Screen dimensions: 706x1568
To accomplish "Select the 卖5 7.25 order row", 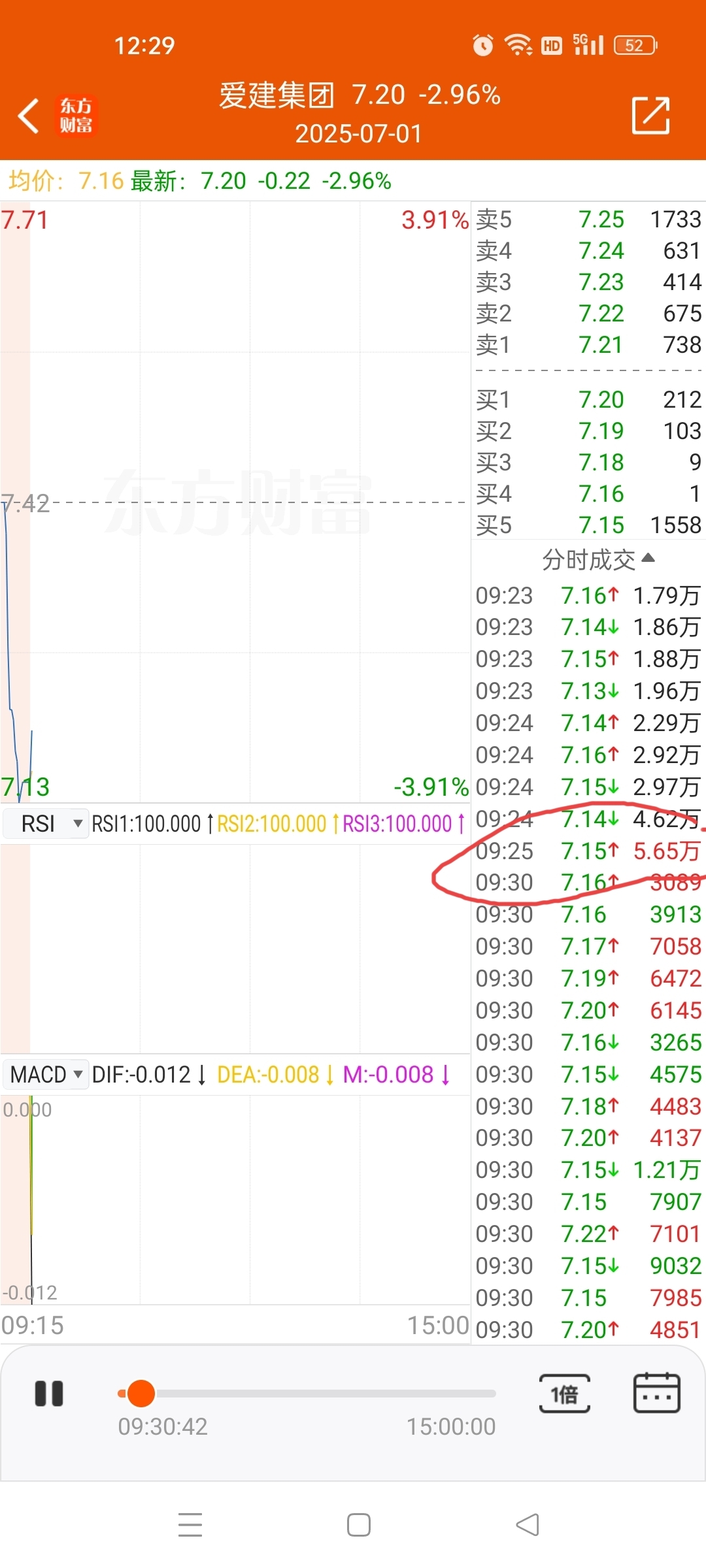I will coord(588,220).
